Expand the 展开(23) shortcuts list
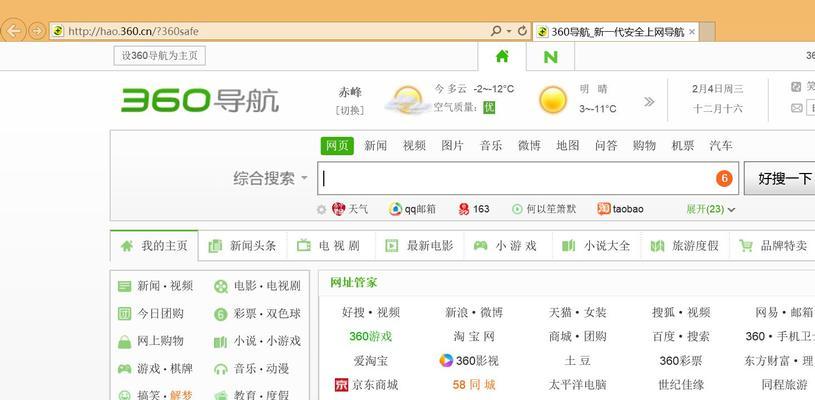The image size is (815, 400). pos(711,209)
